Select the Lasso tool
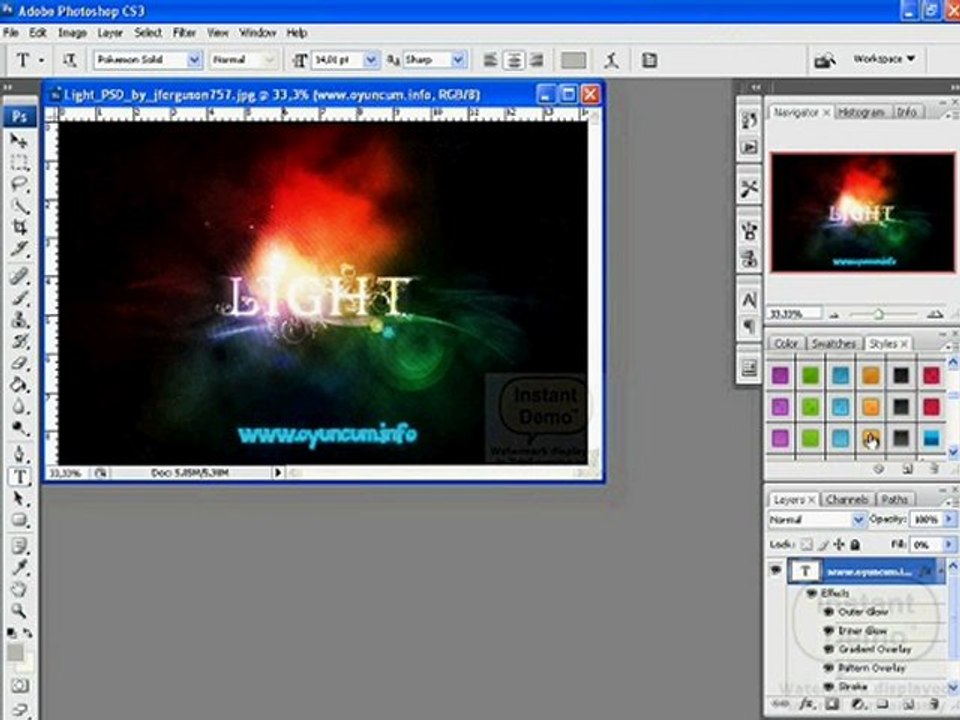The width and height of the screenshot is (960, 720). click(x=20, y=184)
